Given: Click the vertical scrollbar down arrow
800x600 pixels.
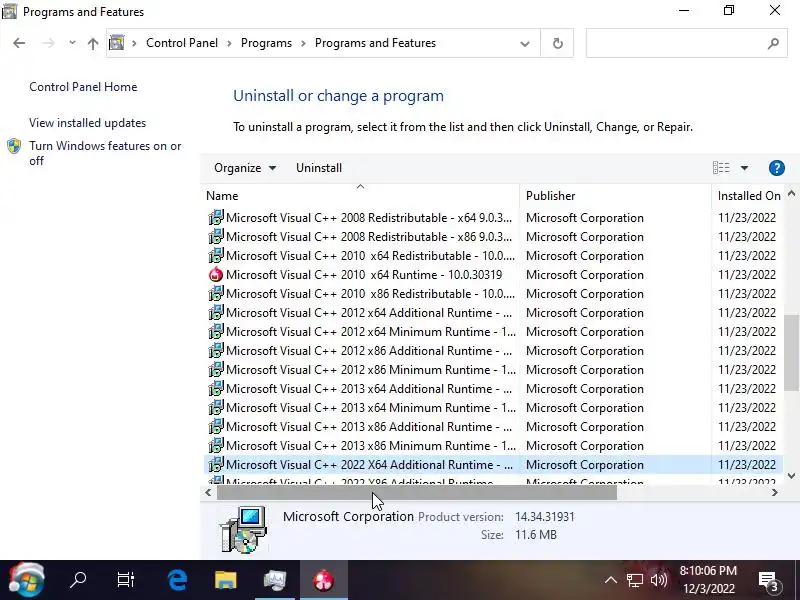Looking at the screenshot, I should 791,476.
